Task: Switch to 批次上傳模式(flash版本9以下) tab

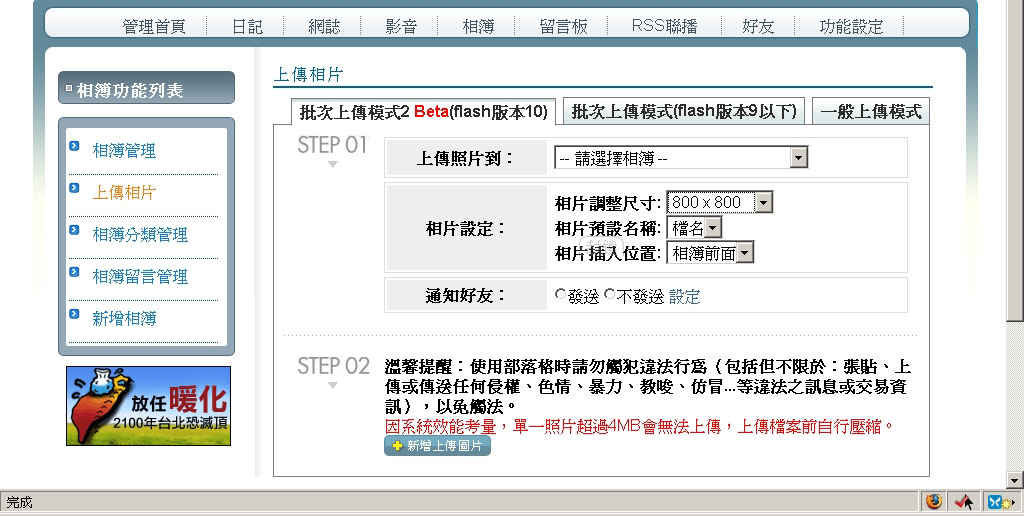Action: [684, 111]
